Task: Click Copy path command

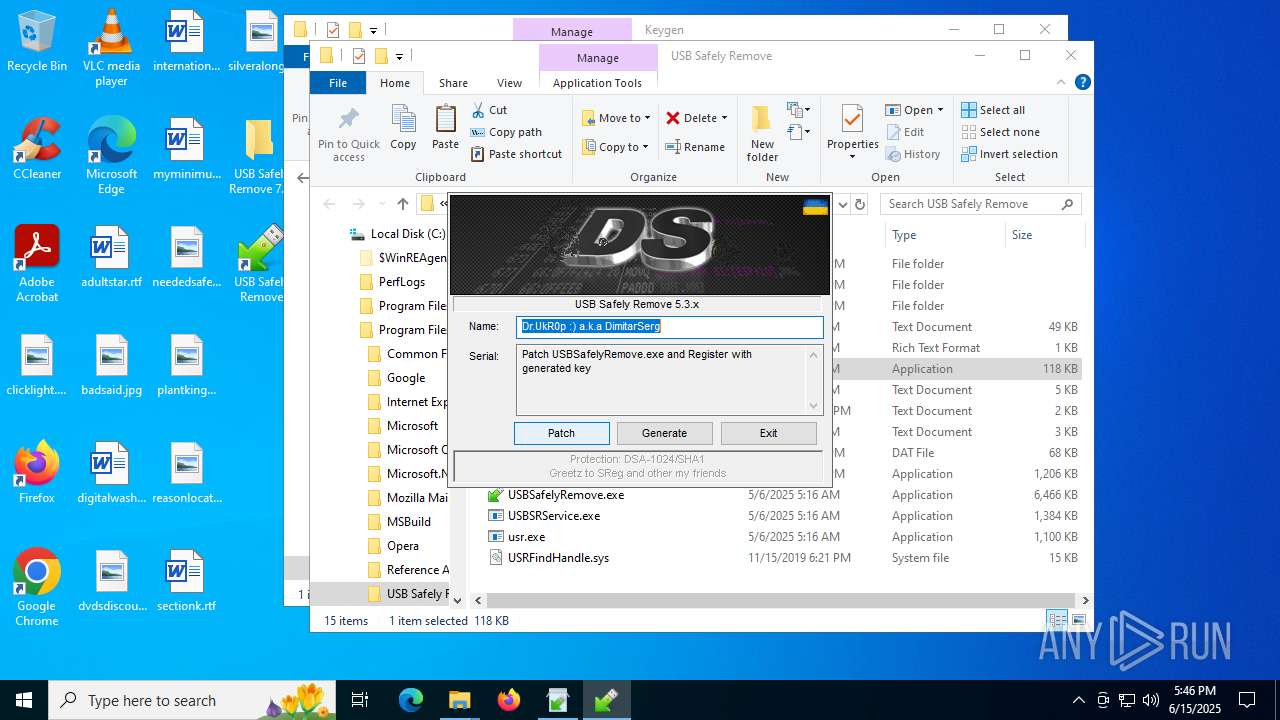Action: (x=506, y=132)
